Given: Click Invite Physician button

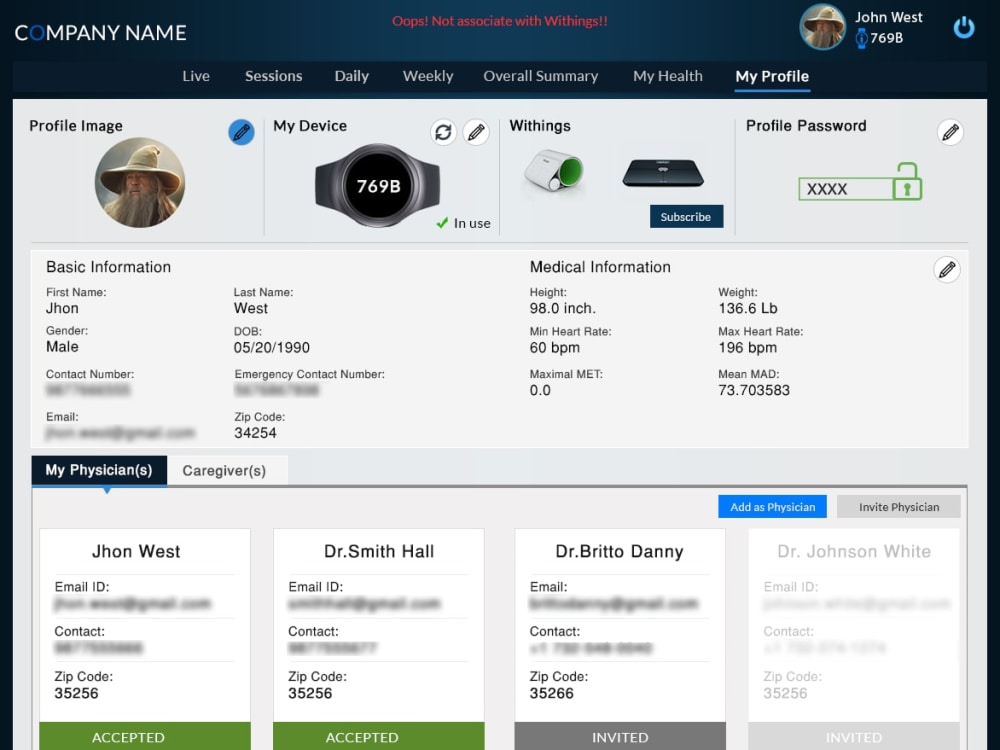Looking at the screenshot, I should click(x=899, y=507).
